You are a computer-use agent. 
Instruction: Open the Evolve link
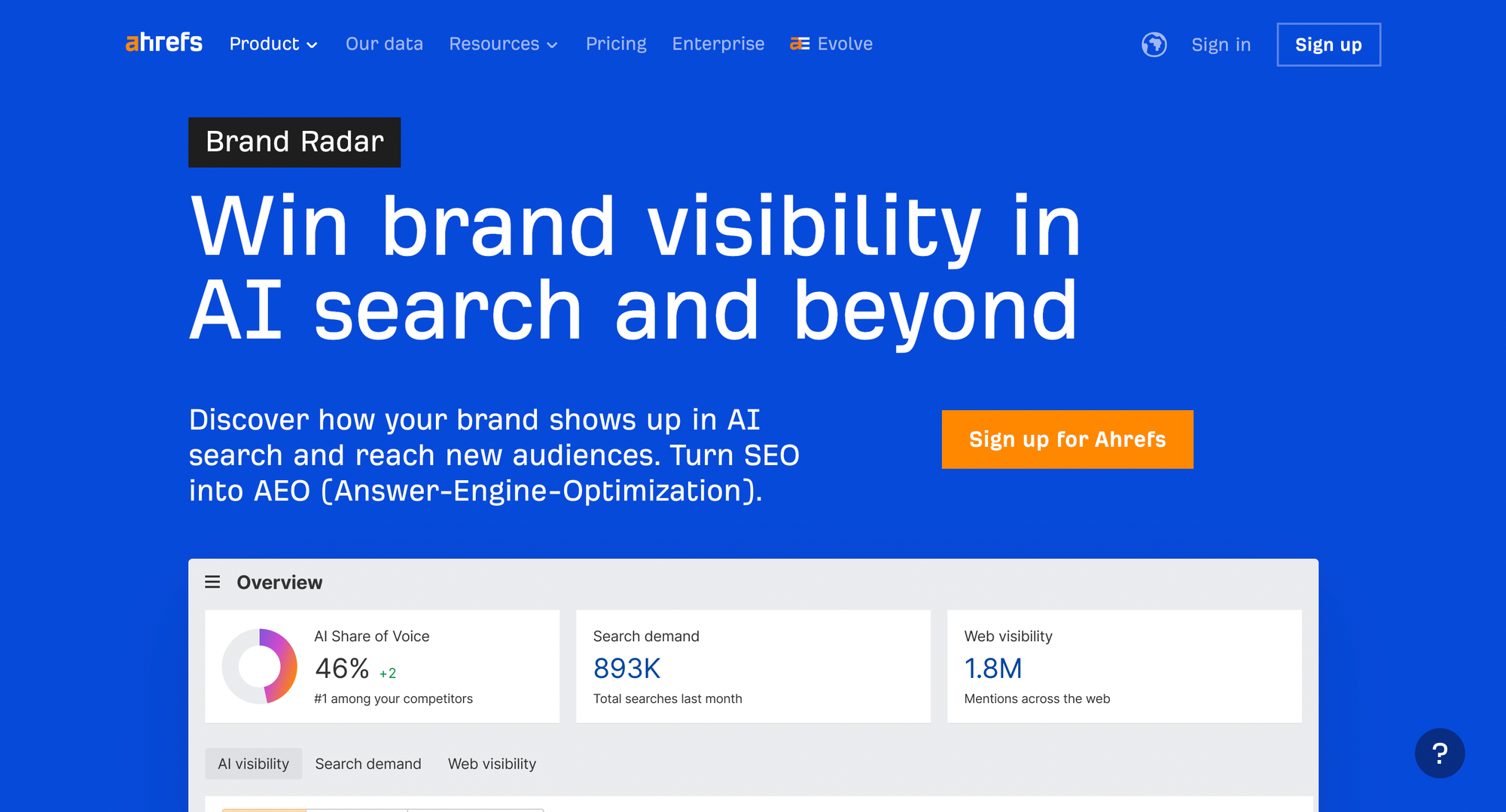(x=831, y=44)
